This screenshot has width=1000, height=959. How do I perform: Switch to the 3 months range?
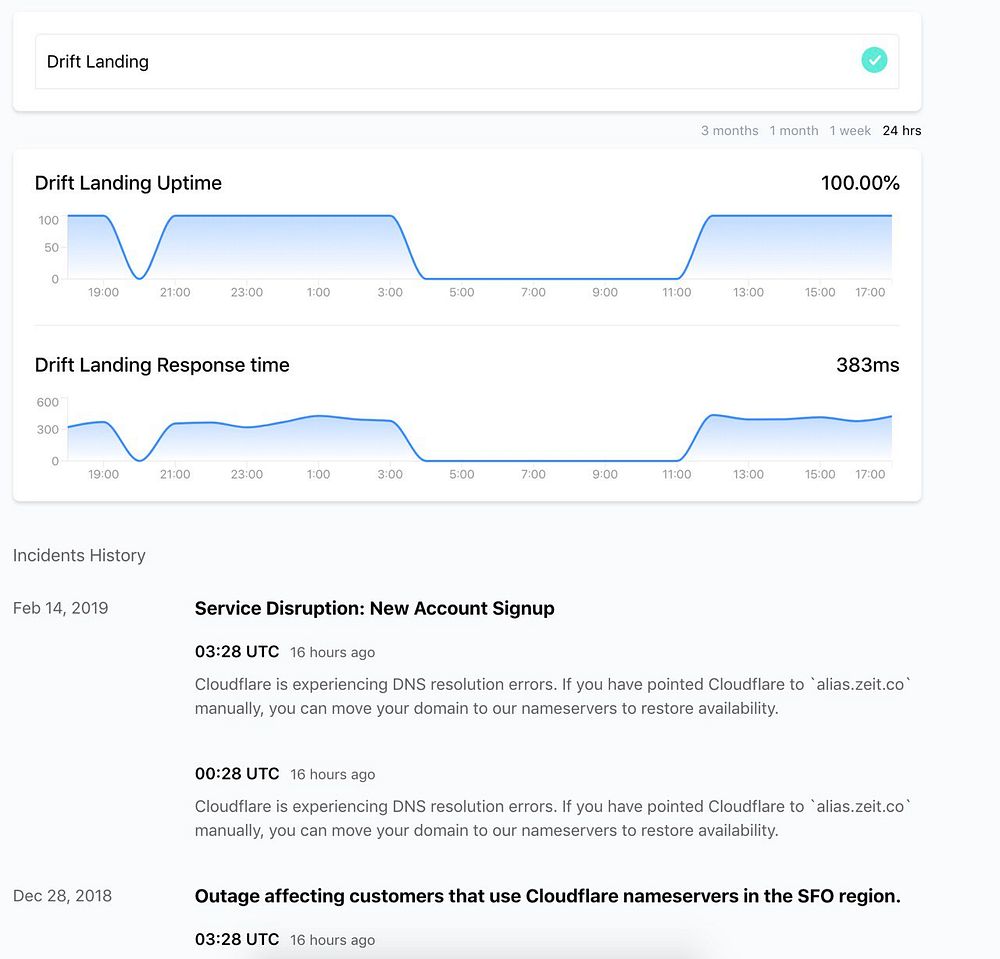click(729, 131)
